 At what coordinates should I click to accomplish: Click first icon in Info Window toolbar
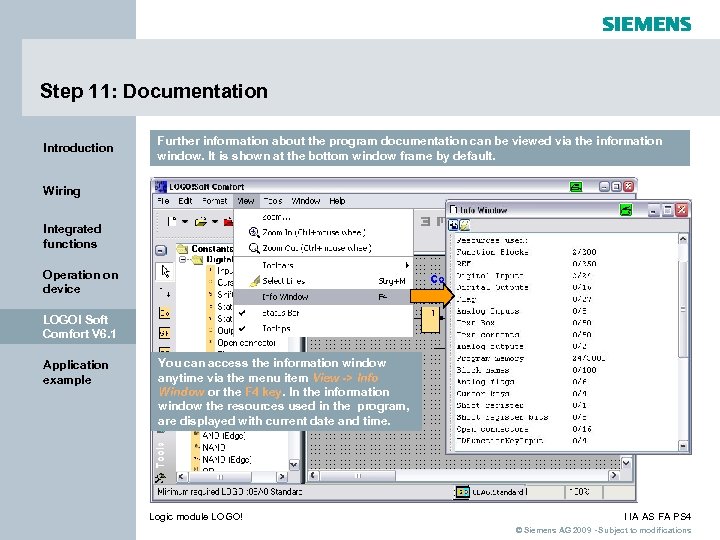453,225
